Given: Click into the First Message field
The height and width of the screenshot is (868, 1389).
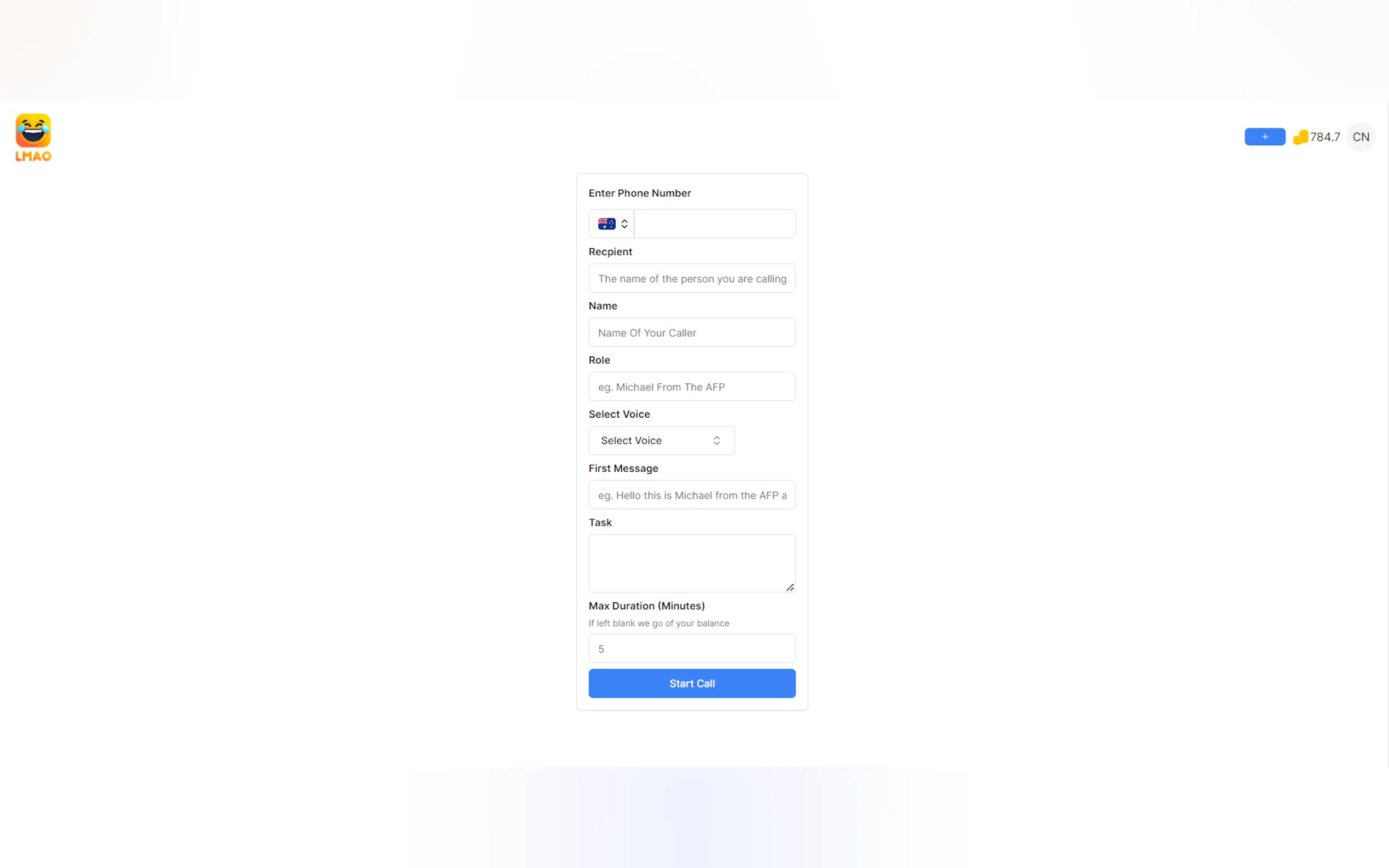Looking at the screenshot, I should (x=692, y=495).
